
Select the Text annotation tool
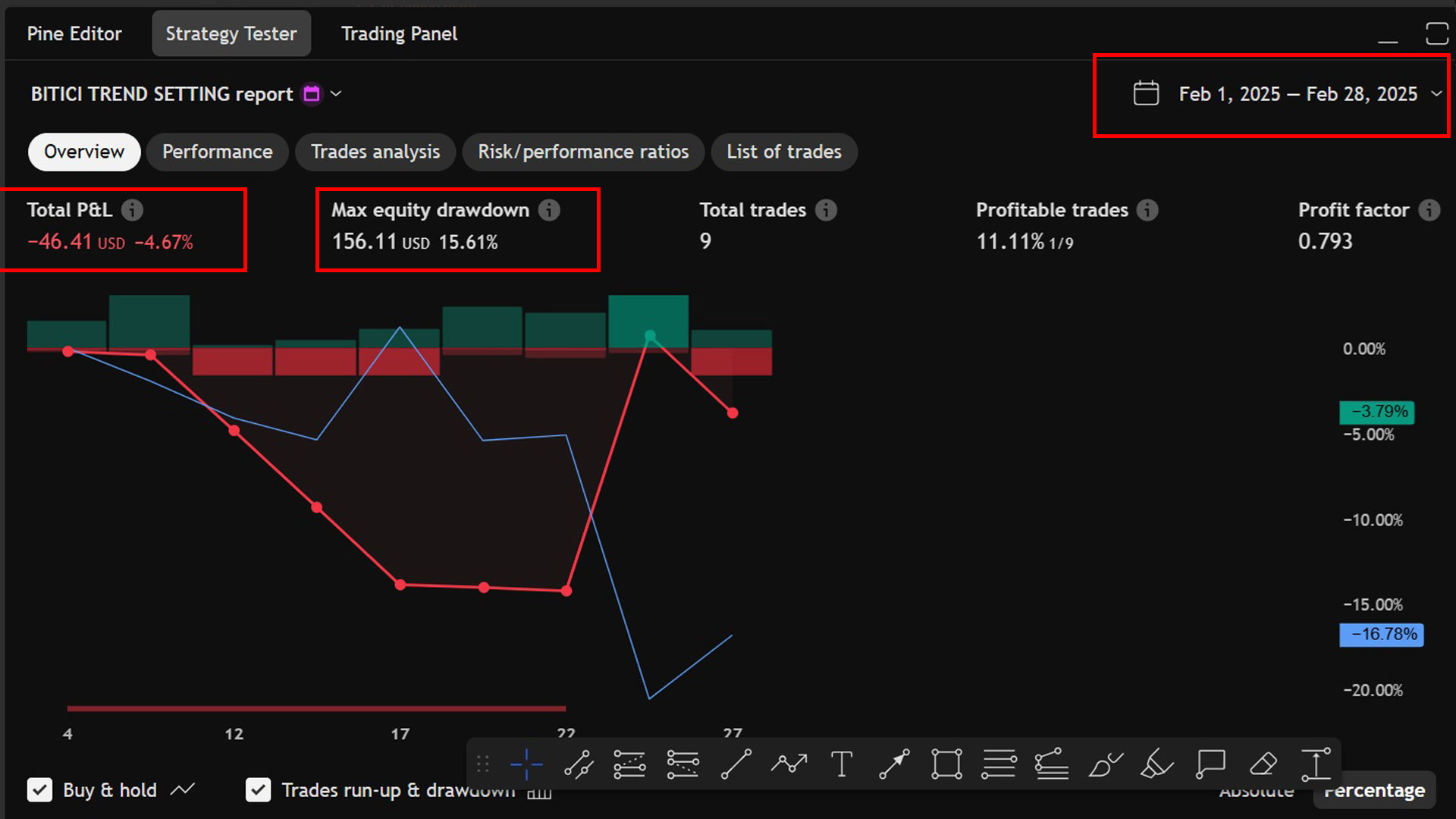842,764
